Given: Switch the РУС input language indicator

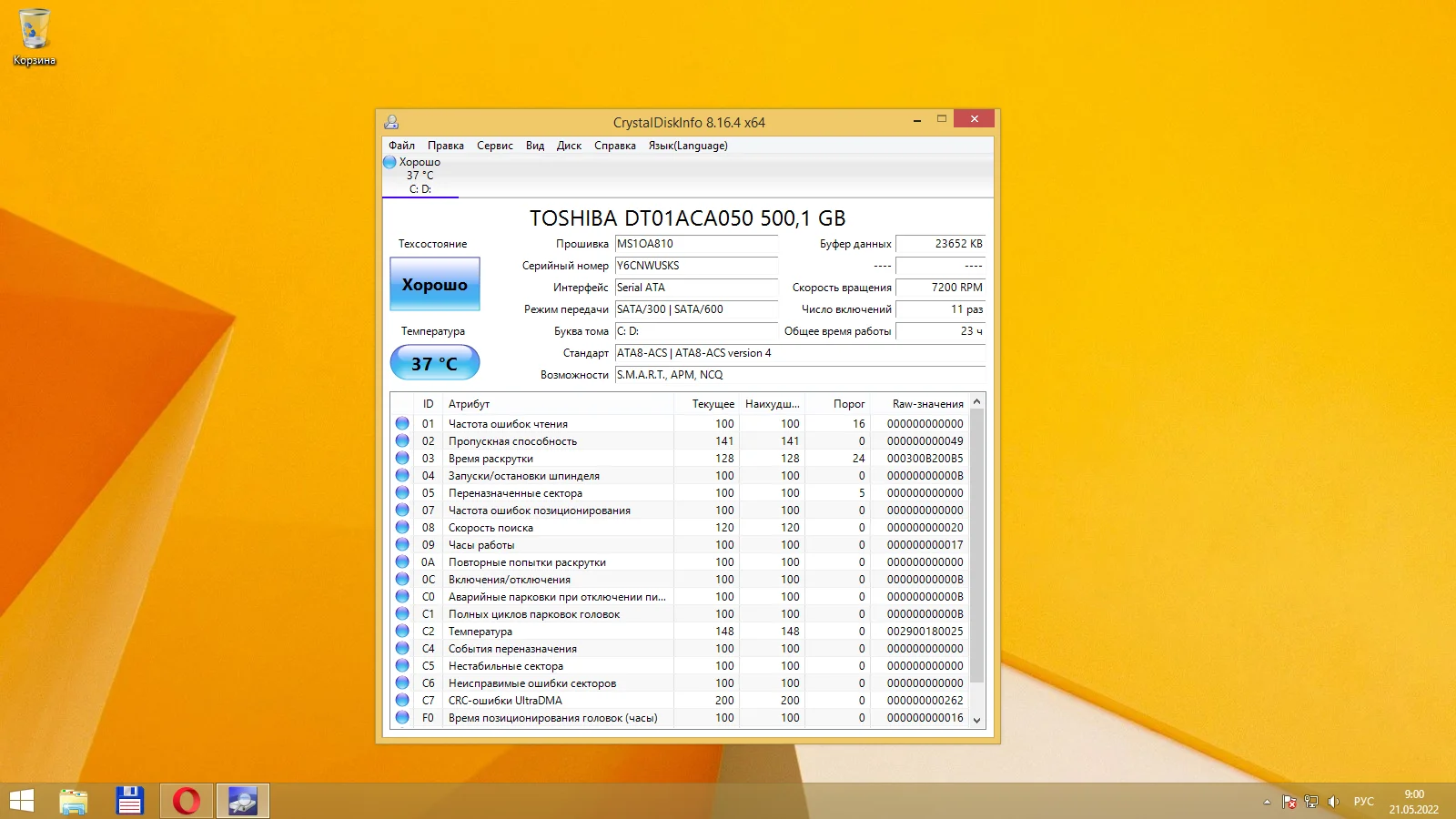Looking at the screenshot, I should pyautogui.click(x=1364, y=802).
